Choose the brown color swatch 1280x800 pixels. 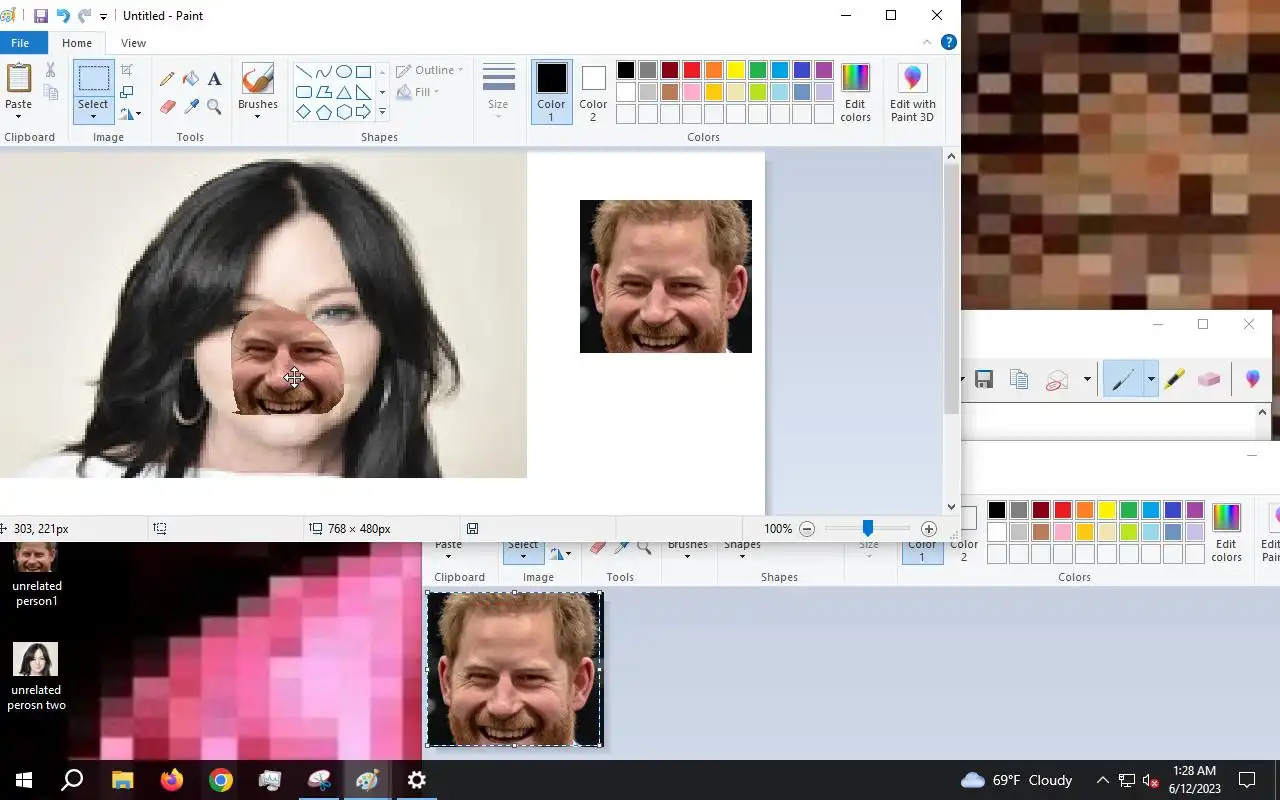(669, 92)
